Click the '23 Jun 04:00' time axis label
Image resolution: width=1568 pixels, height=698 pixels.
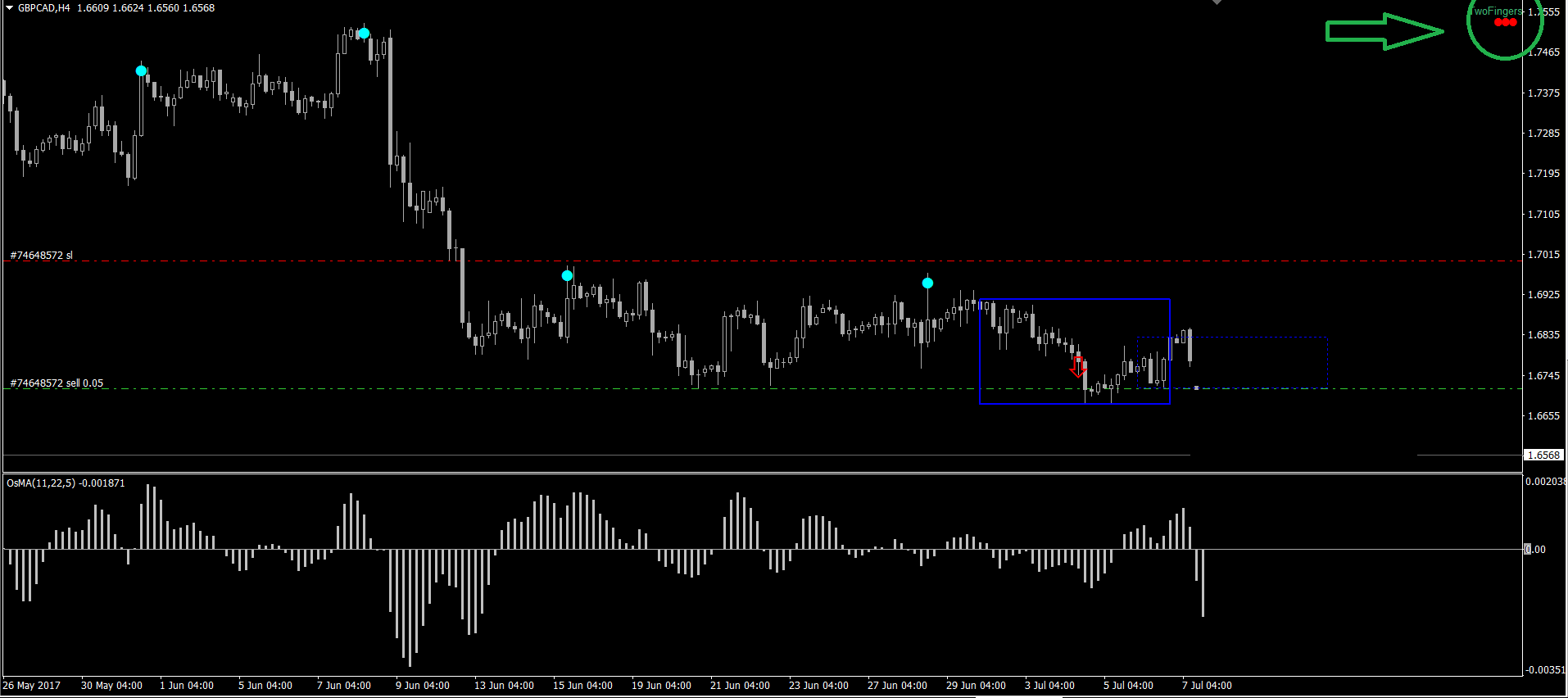[818, 686]
